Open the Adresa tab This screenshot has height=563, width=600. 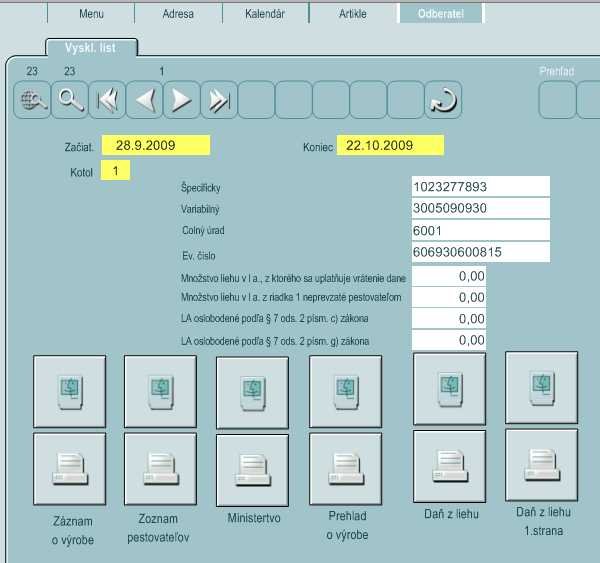click(178, 14)
